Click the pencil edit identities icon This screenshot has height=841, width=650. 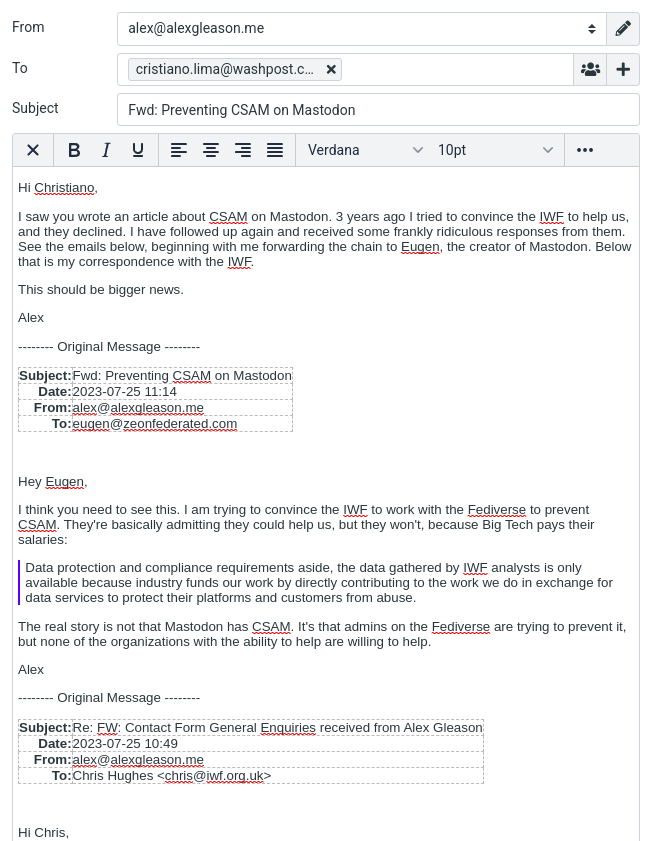pyautogui.click(x=623, y=28)
